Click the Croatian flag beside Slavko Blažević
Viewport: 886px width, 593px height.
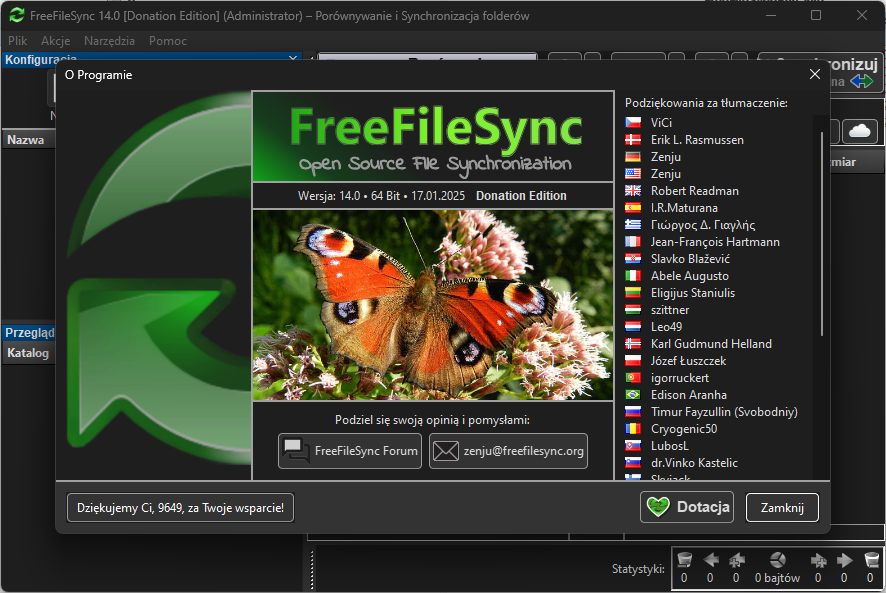click(633, 258)
